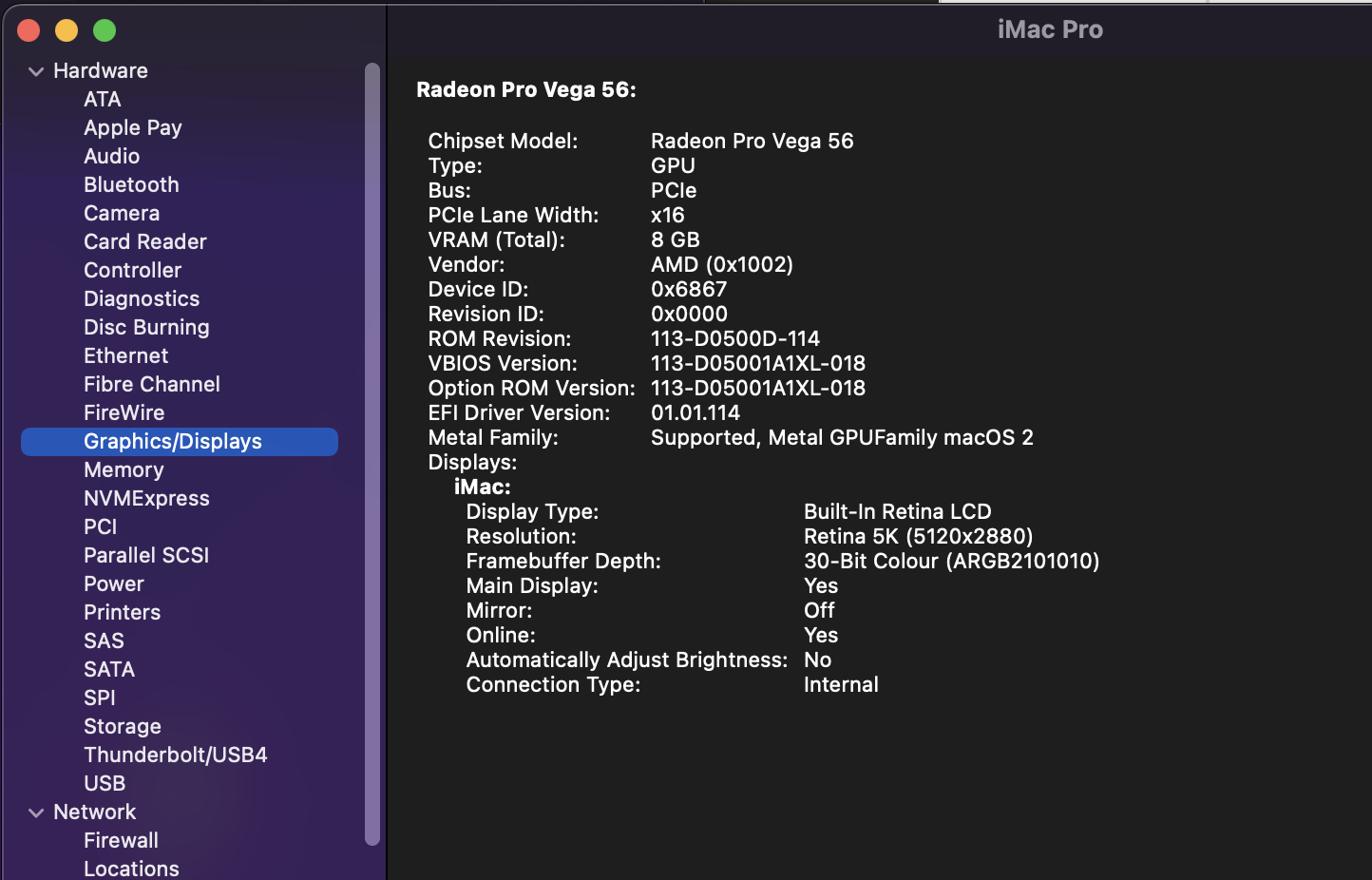This screenshot has height=880, width=1372.
Task: Click the Option ROM Version value
Action: [x=757, y=388]
